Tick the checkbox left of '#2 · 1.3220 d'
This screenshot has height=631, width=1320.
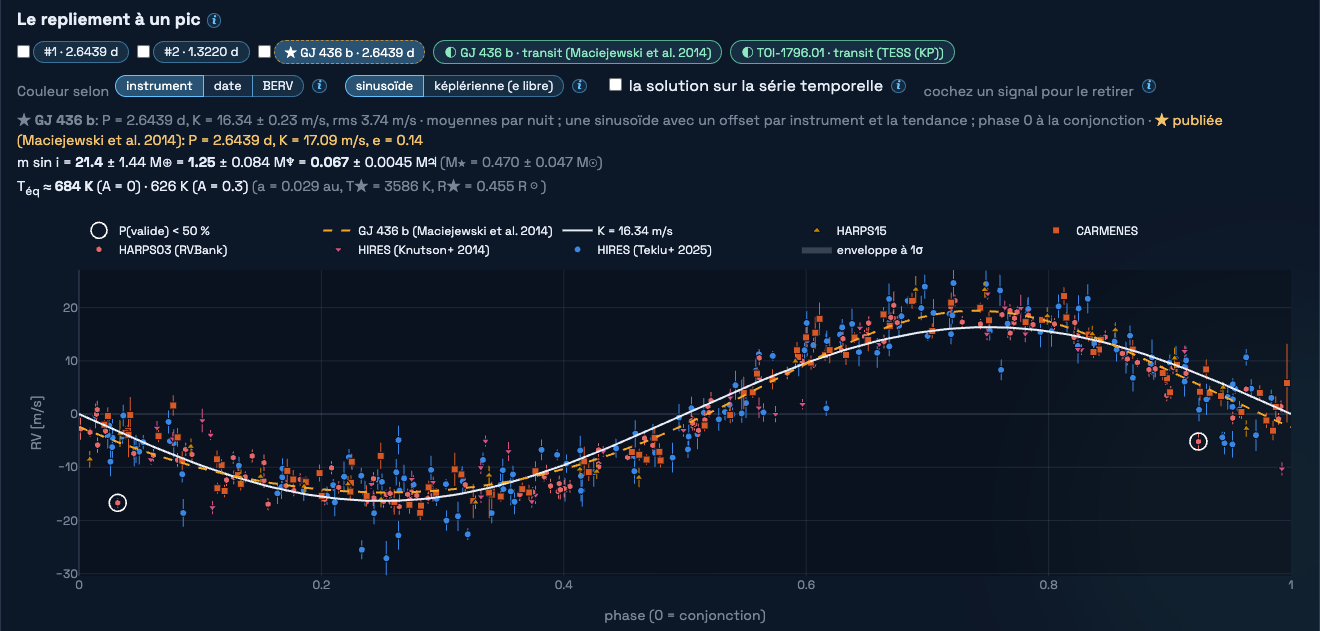click(143, 52)
